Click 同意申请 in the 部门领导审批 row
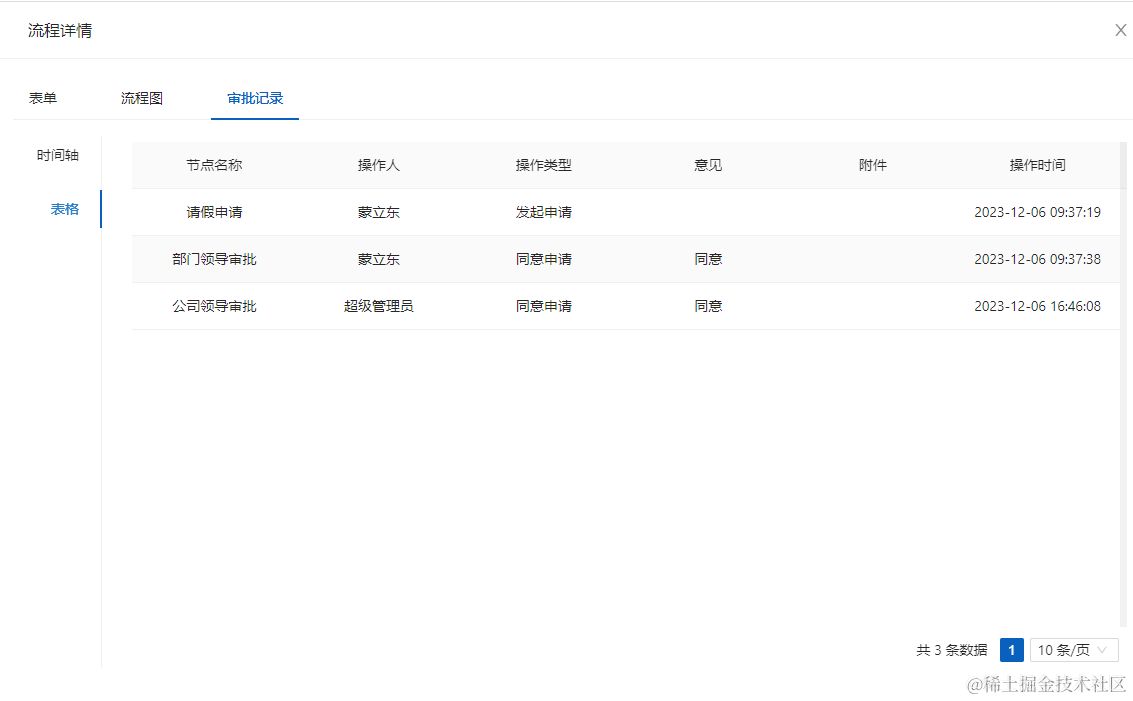The image size is (1133, 701). 543,259
